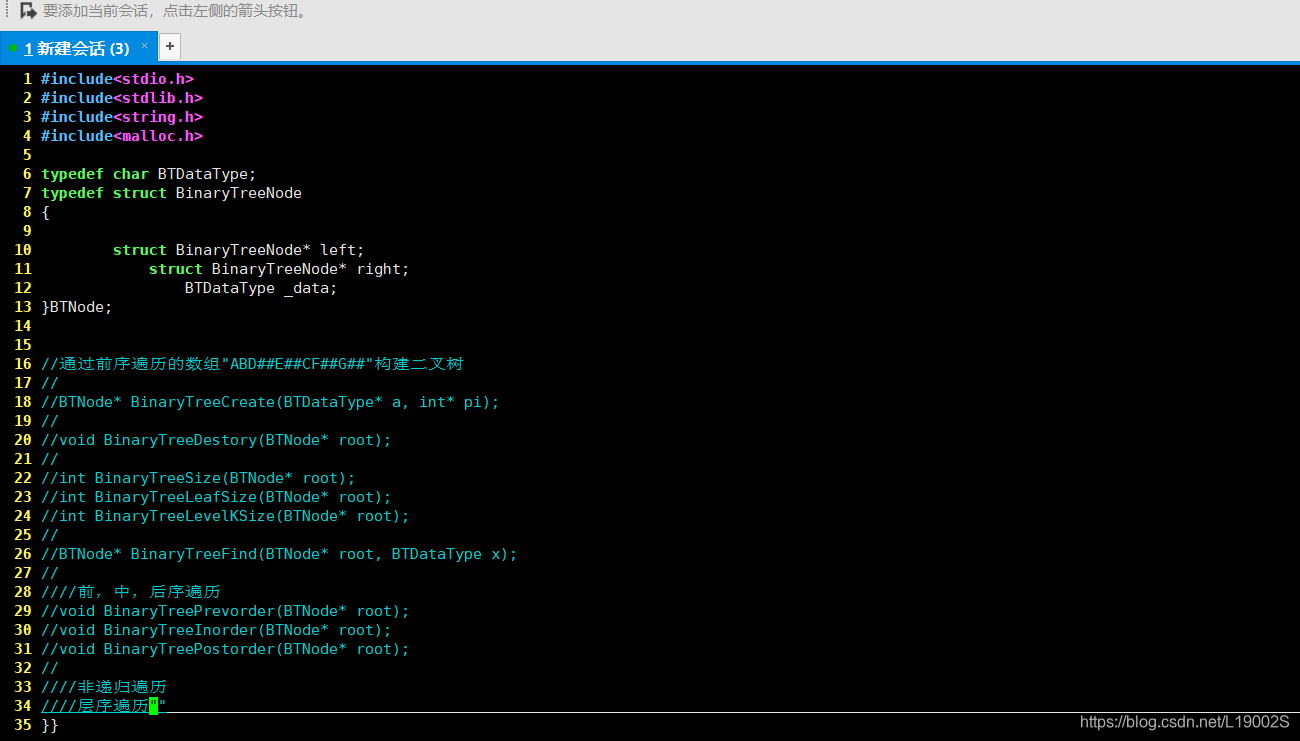Click the arrow icon to add current session
The width and height of the screenshot is (1300, 741).
28,11
